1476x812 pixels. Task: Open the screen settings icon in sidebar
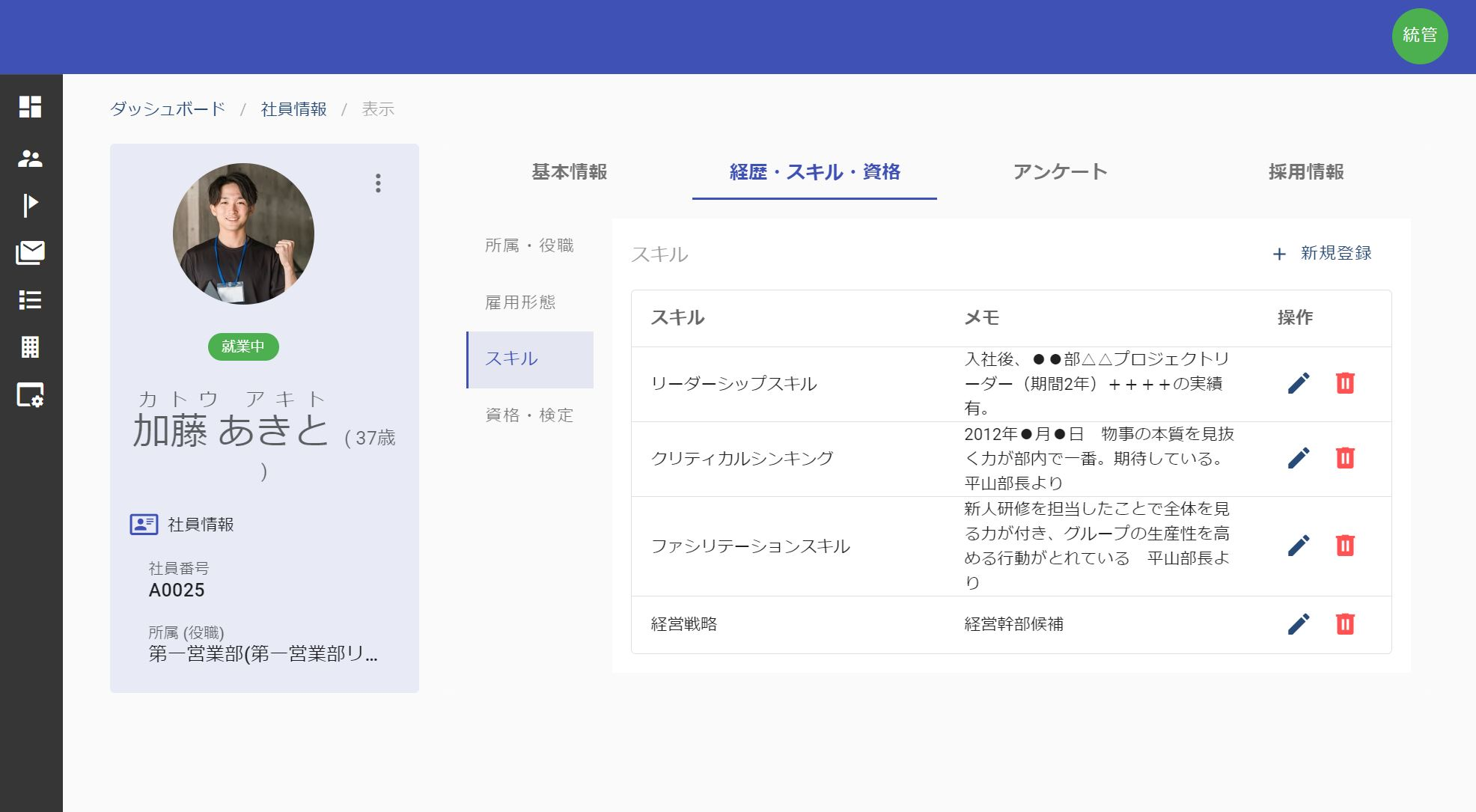[x=30, y=394]
